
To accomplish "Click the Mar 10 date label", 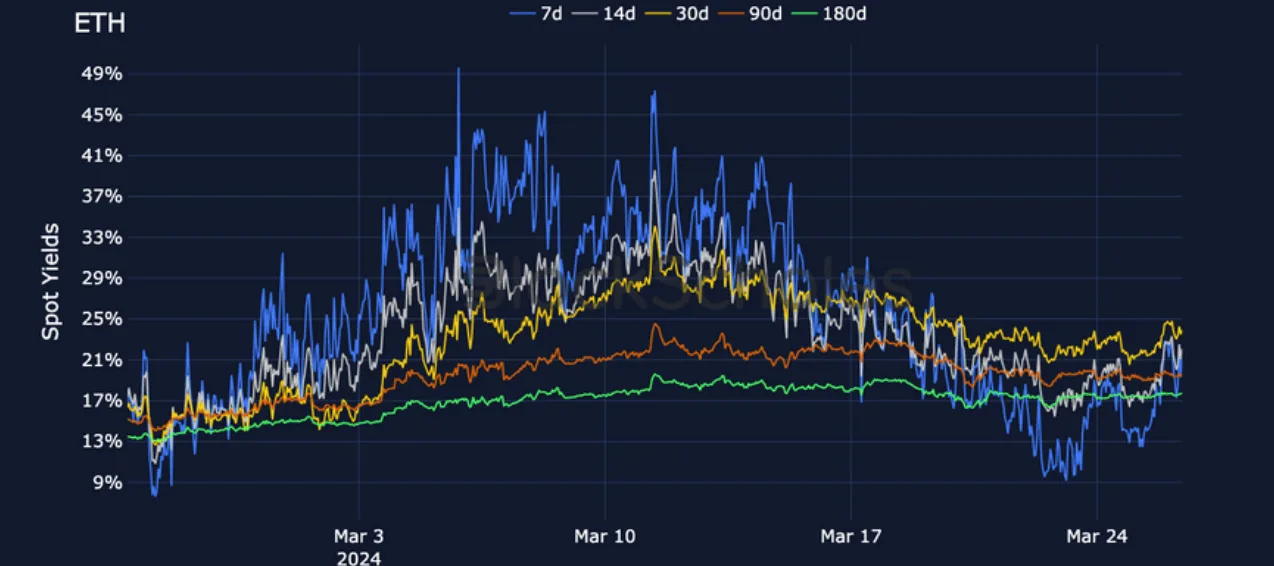I will pos(605,537).
